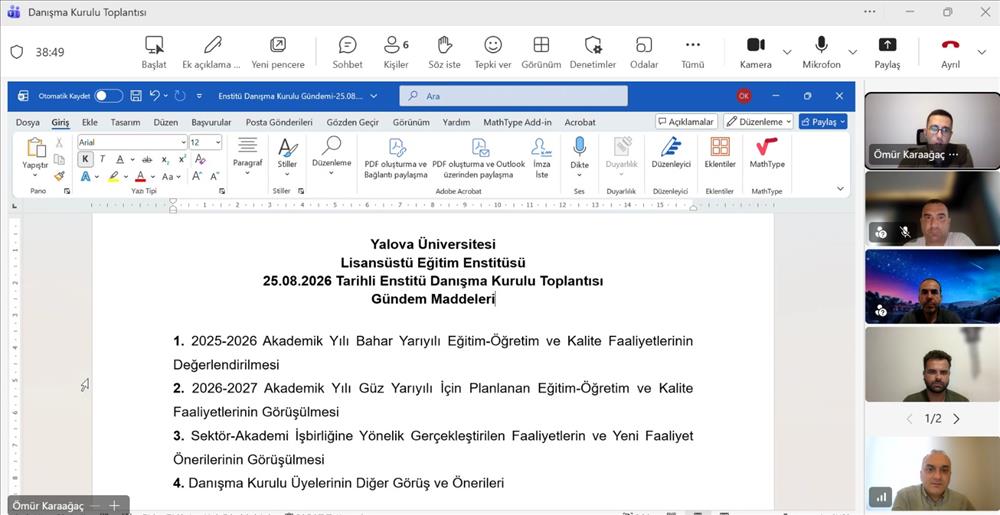
Task: Cut selection with the scissors icon
Action: 59,143
